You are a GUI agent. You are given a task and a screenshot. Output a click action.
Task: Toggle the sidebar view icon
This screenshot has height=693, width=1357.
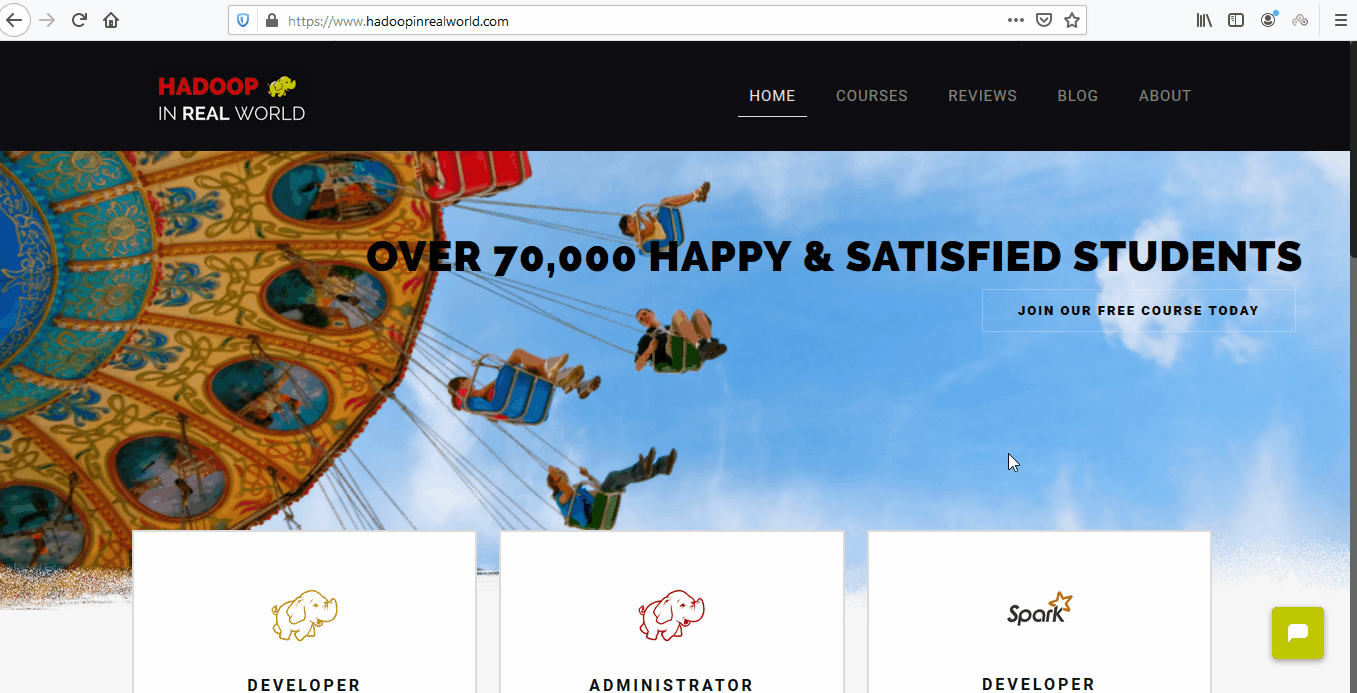pos(1236,20)
